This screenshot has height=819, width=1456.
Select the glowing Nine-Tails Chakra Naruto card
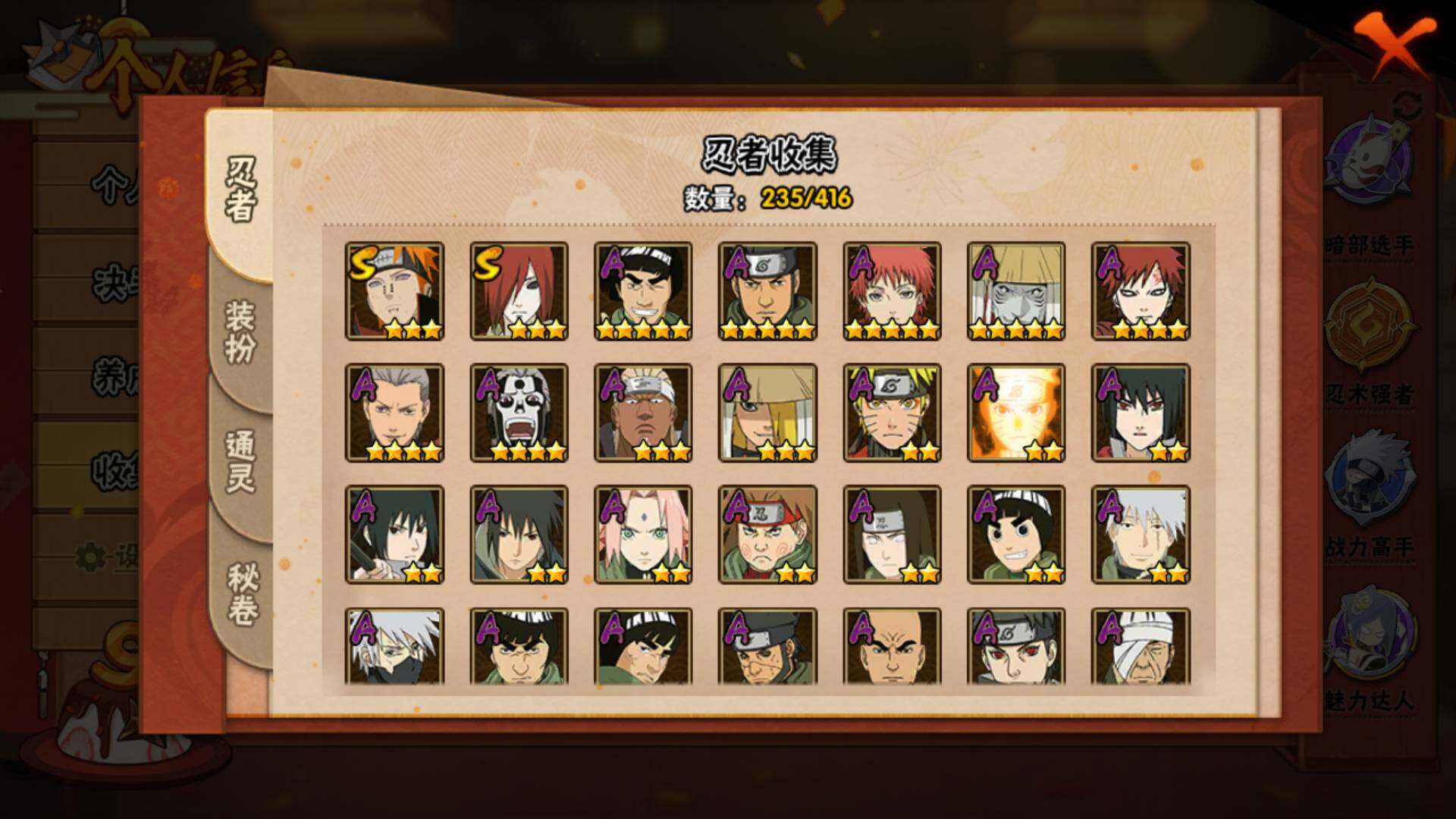[x=1016, y=413]
